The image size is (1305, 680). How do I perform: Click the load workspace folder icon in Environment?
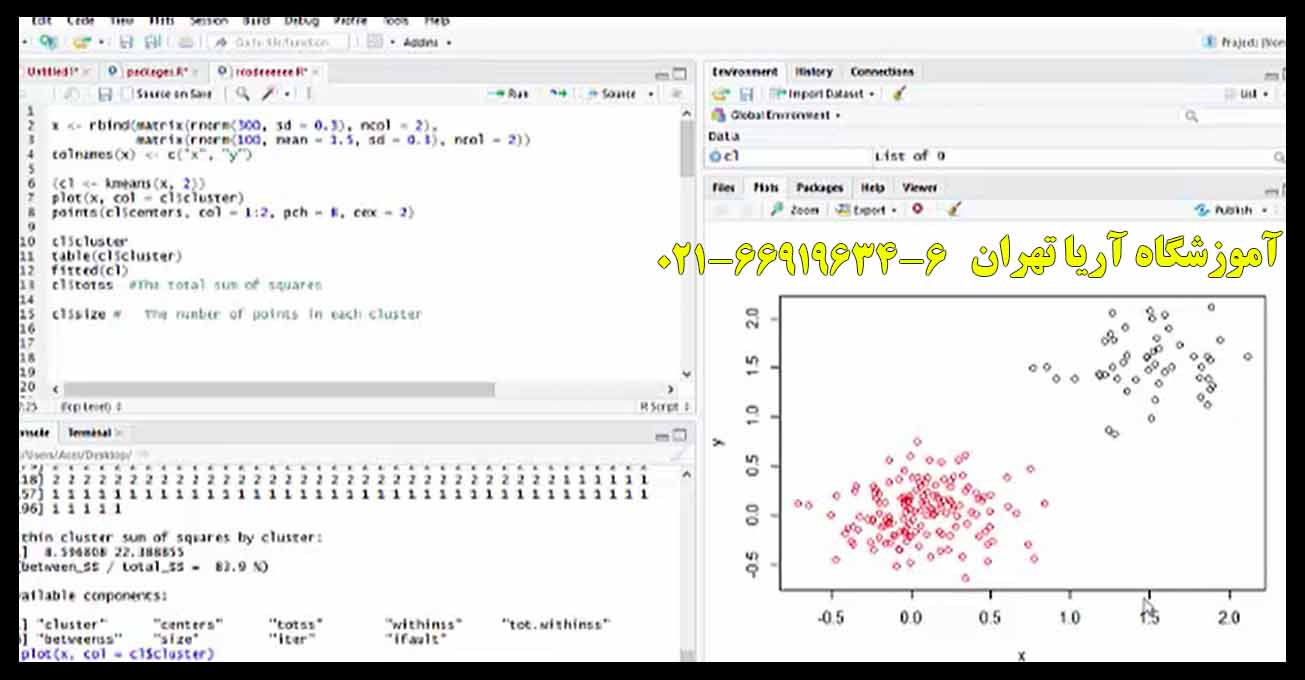[x=720, y=94]
